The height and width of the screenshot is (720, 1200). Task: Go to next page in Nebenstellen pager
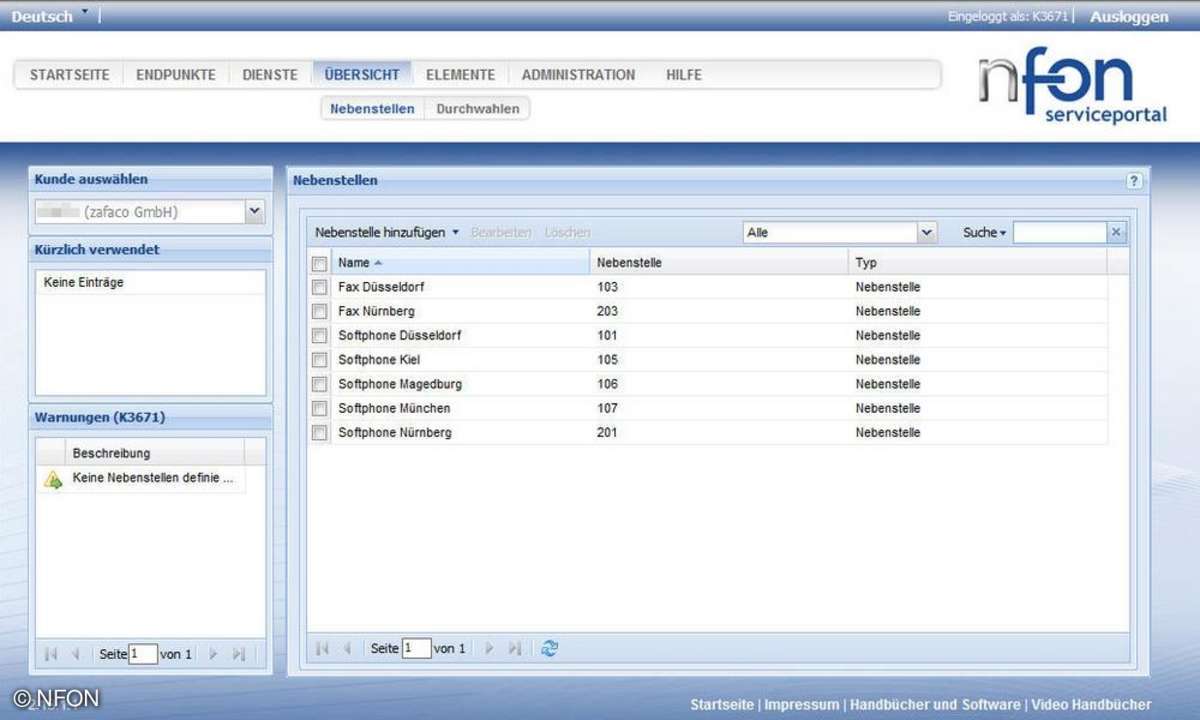click(490, 648)
